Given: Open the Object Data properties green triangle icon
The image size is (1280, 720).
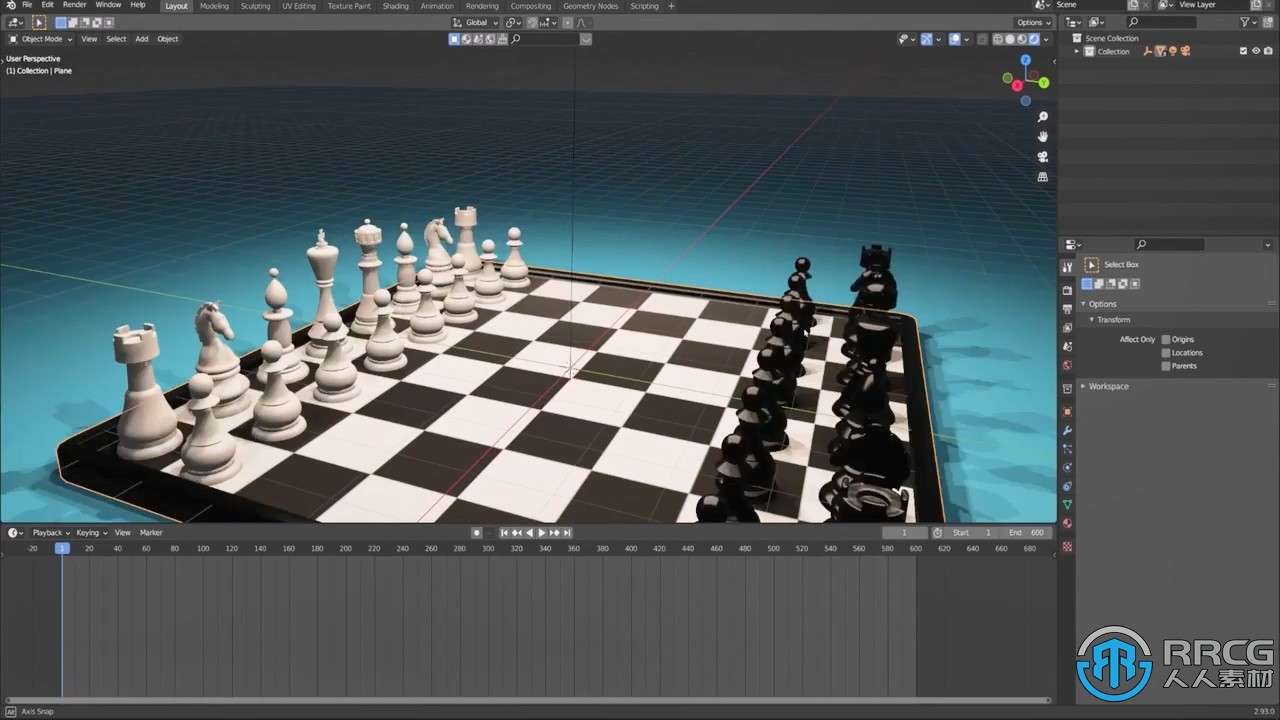Looking at the screenshot, I should (x=1067, y=505).
